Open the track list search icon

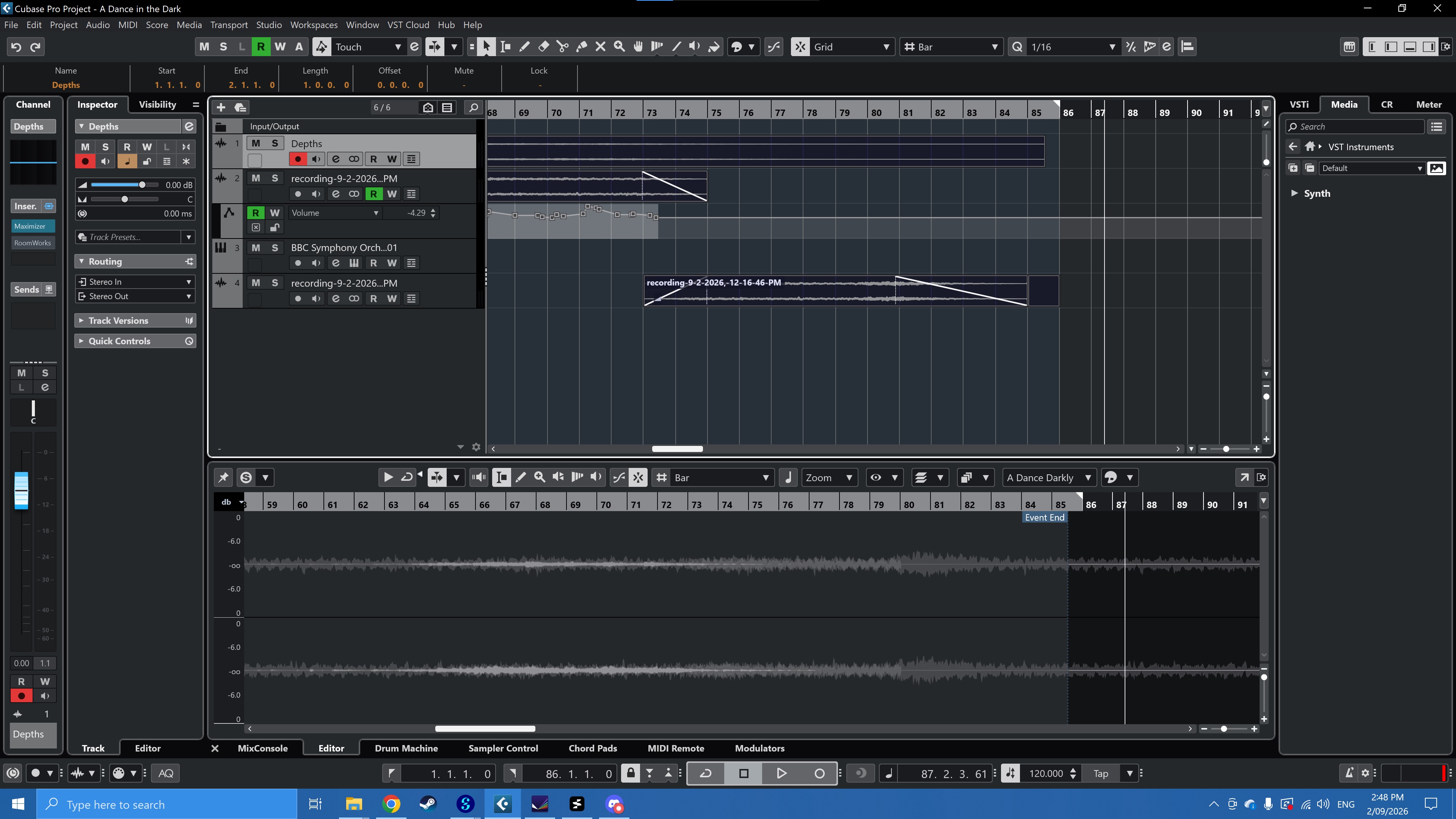[473, 107]
